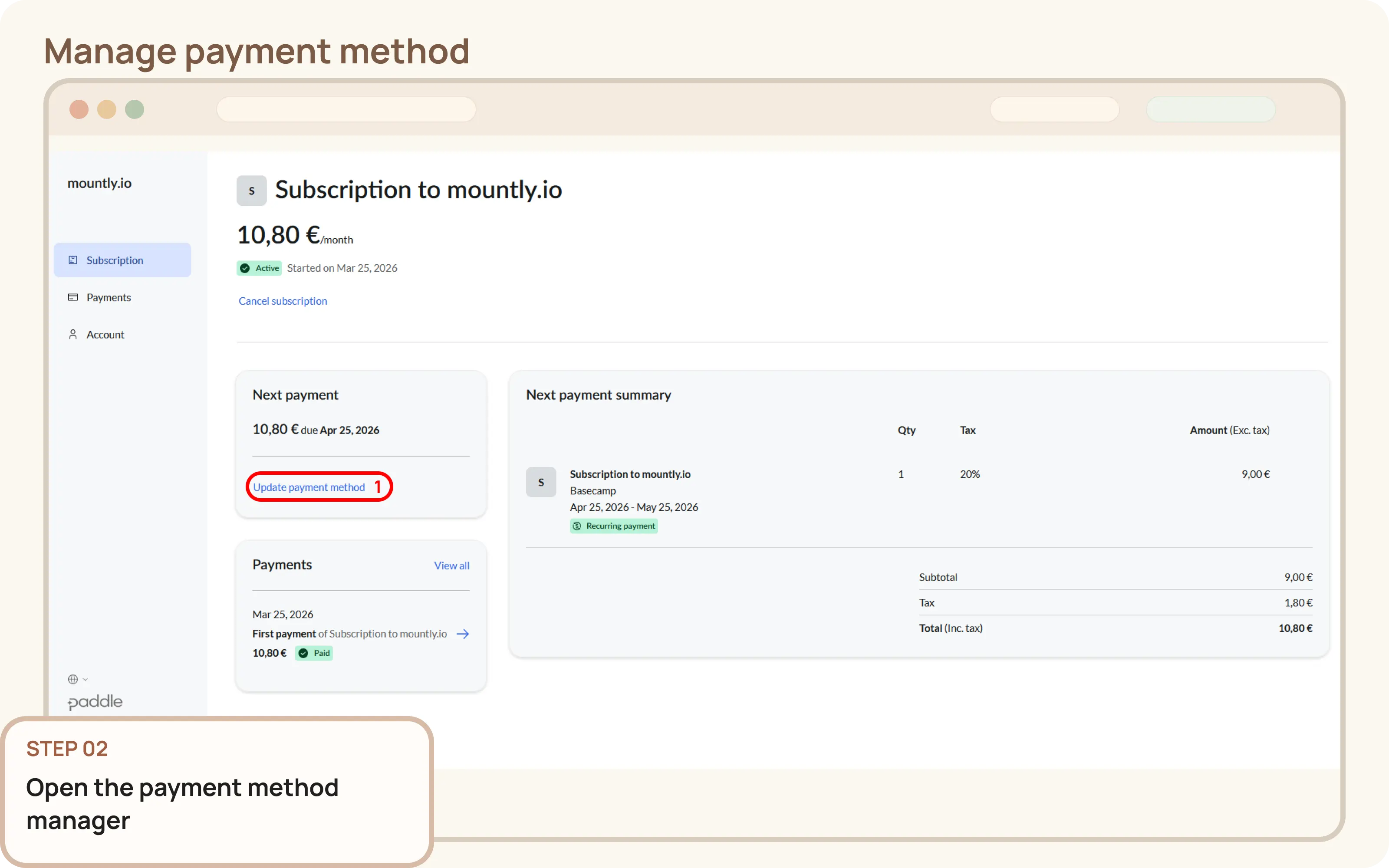Screen dimensions: 1389x868
Task: Click the Paid checkmark badge icon
Action: (x=303, y=653)
